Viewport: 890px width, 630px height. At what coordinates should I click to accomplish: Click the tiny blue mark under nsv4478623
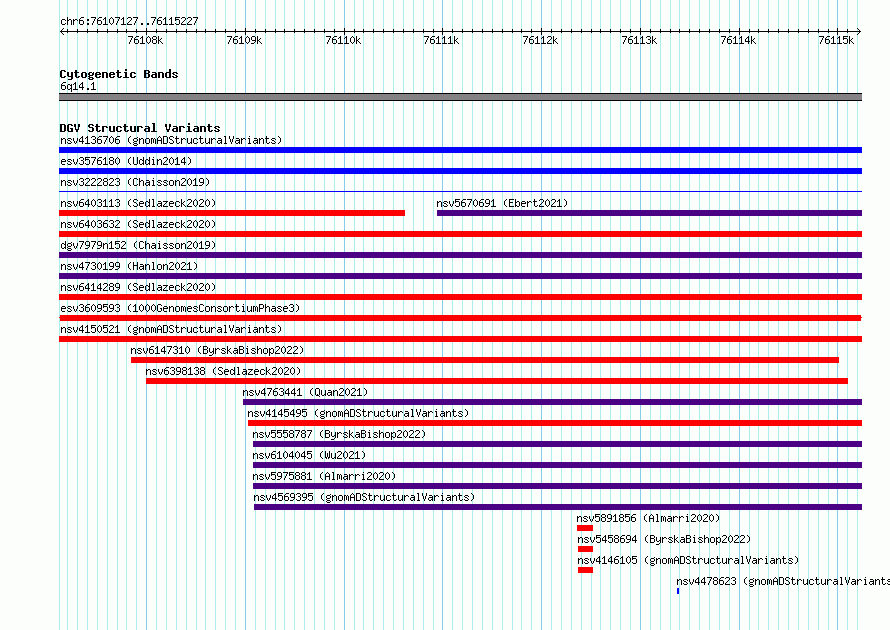[x=678, y=591]
